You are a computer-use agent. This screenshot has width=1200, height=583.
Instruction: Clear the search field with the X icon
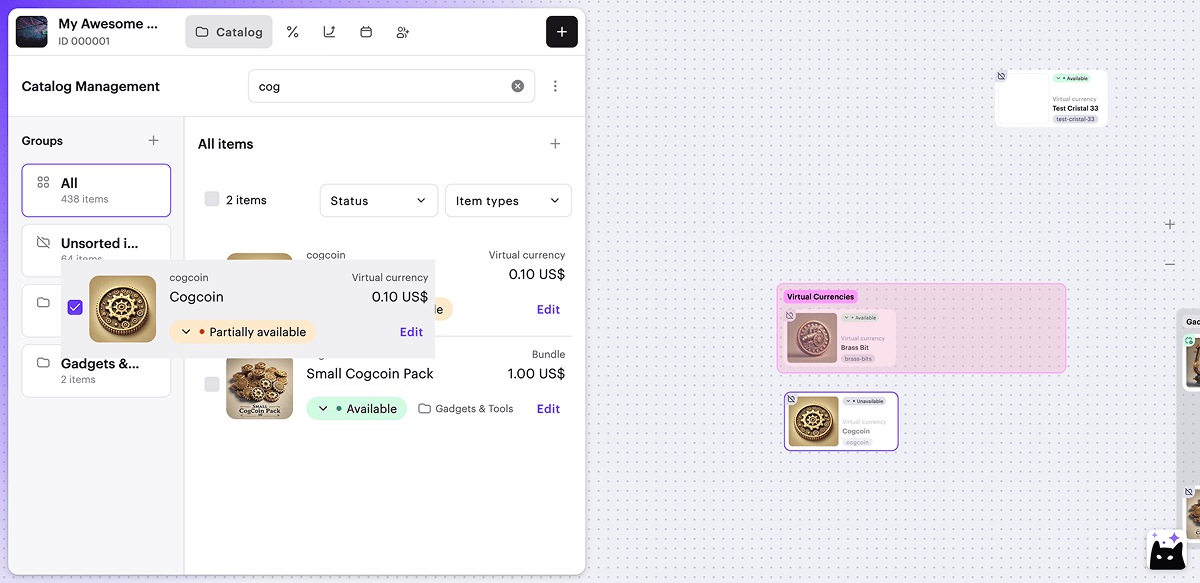(518, 86)
